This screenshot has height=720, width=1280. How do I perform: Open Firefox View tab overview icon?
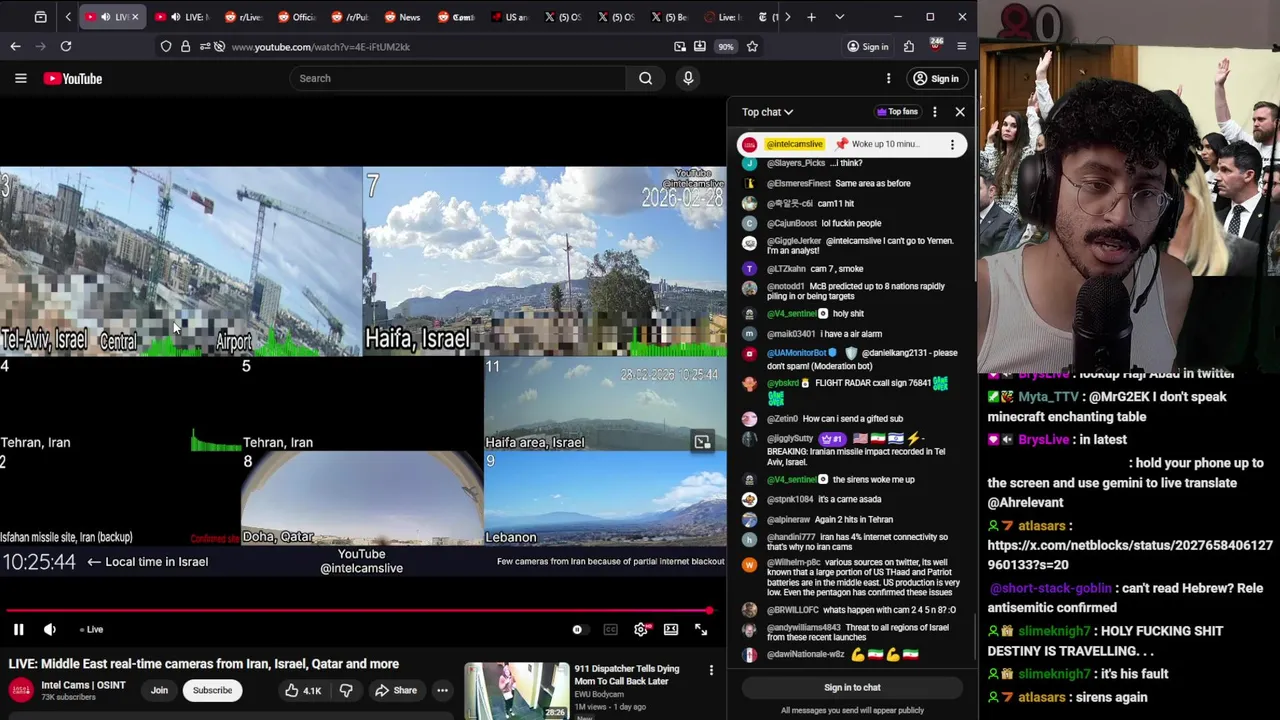[x=40, y=17]
